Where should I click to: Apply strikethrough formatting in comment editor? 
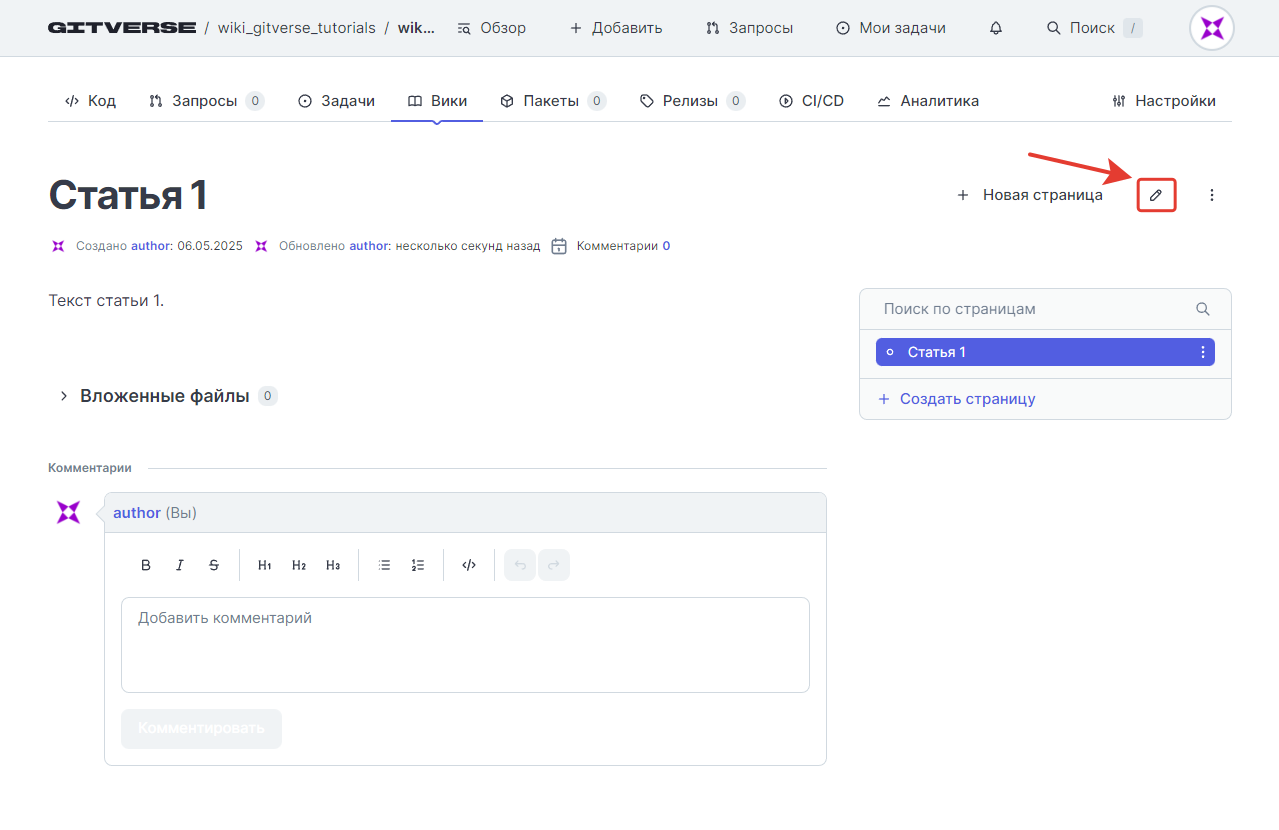[214, 565]
